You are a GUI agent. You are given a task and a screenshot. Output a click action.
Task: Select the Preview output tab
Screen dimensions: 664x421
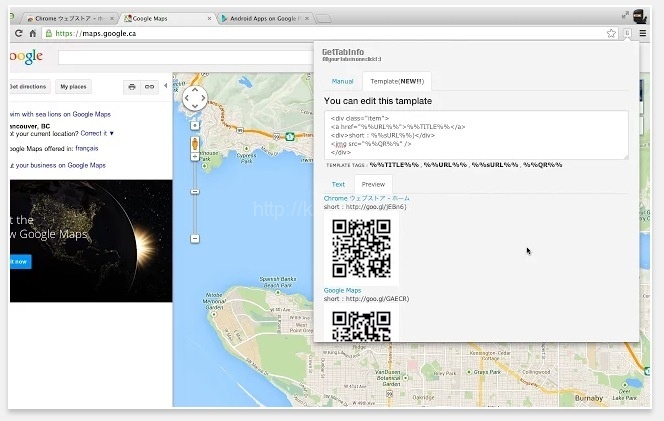373,184
